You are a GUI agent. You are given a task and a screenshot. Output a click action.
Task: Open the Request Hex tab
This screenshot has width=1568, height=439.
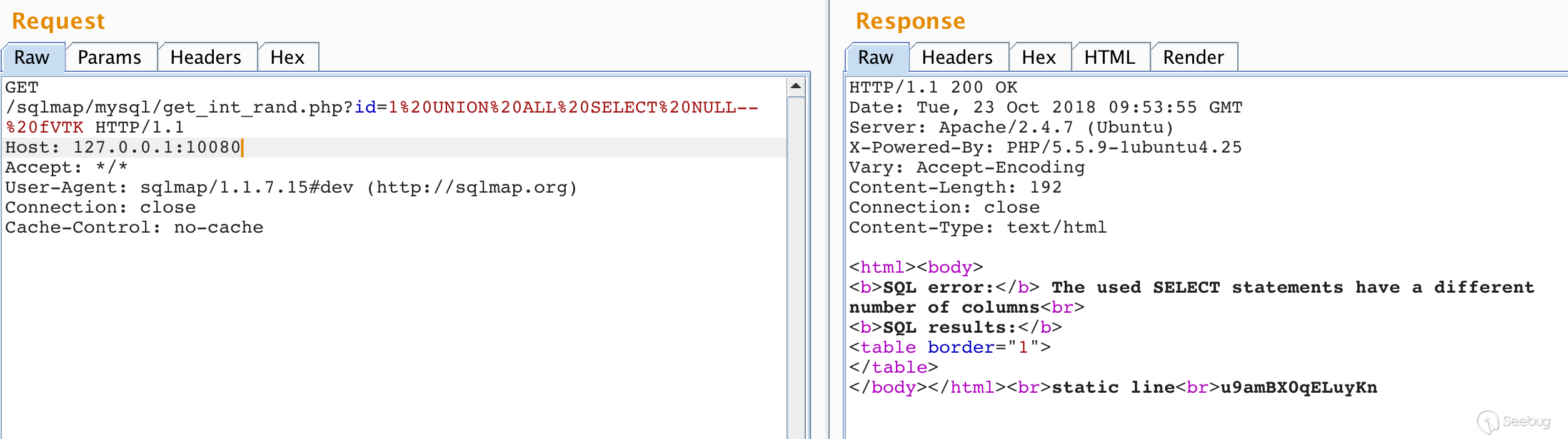tap(288, 58)
